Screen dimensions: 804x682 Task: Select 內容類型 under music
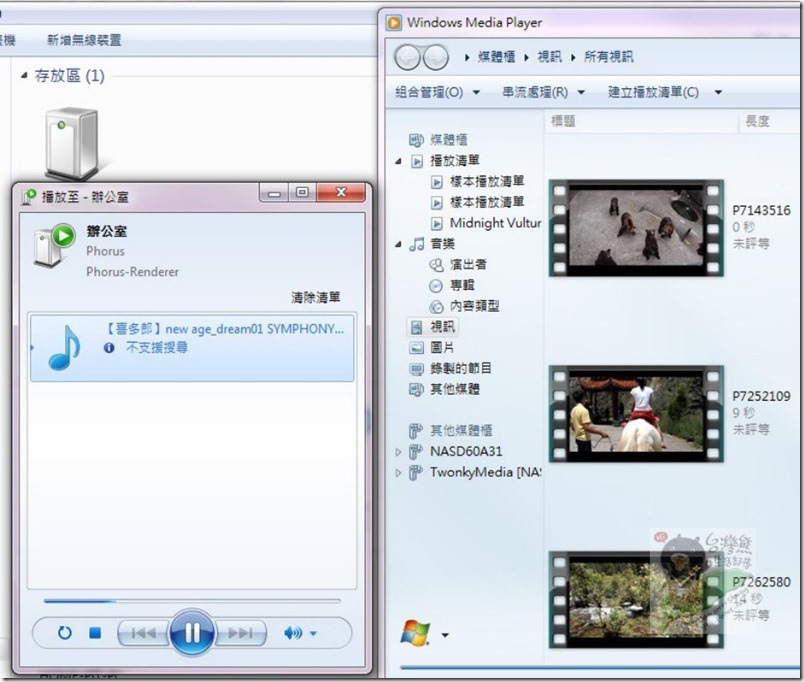(474, 306)
